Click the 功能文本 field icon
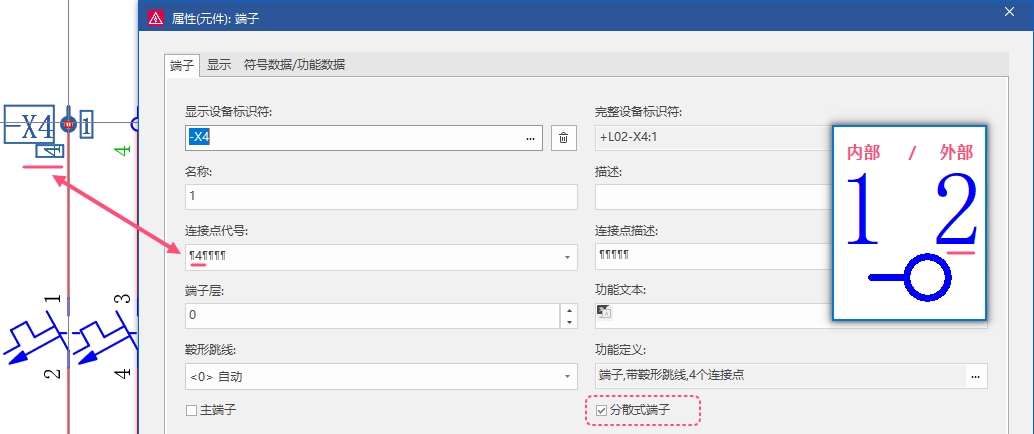 [603, 311]
